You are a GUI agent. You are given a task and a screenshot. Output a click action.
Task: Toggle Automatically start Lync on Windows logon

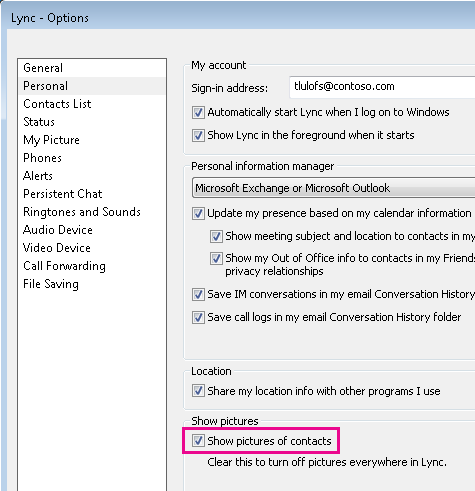198,112
